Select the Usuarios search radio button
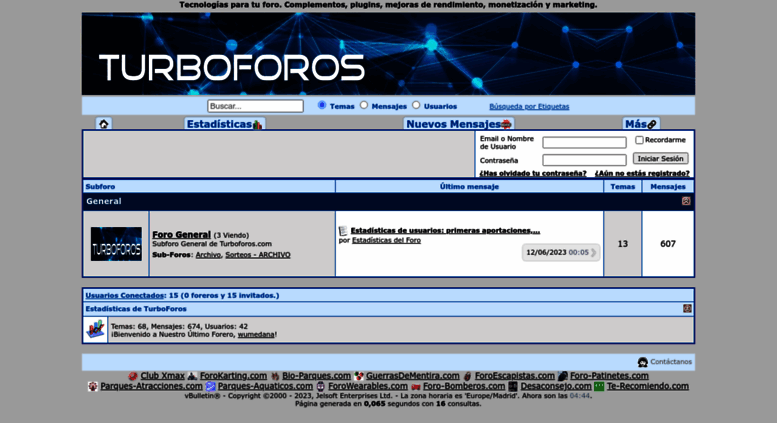This screenshot has width=777, height=423. pyautogui.click(x=416, y=105)
